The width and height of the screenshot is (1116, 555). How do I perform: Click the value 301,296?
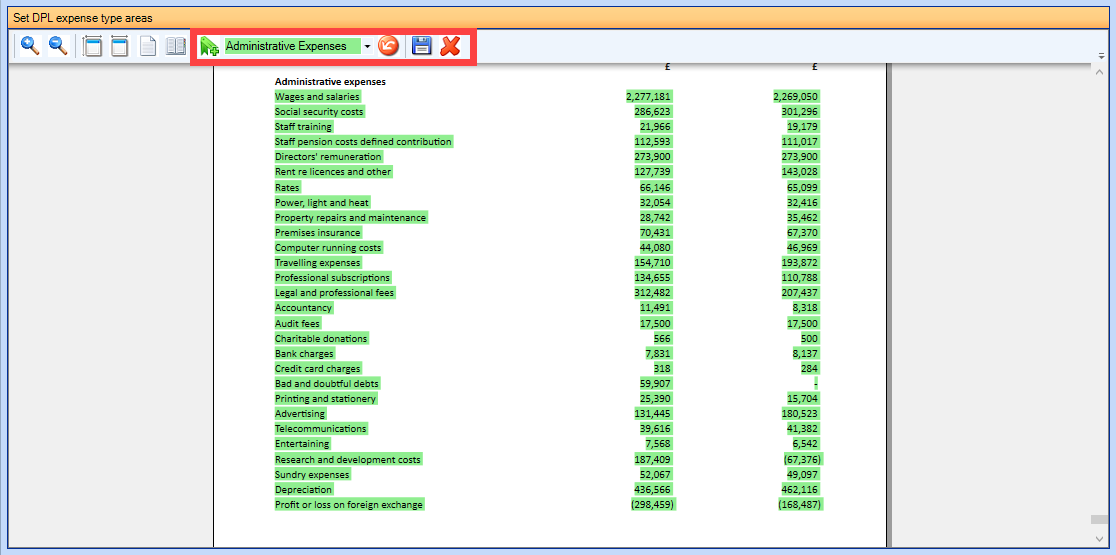(800, 112)
